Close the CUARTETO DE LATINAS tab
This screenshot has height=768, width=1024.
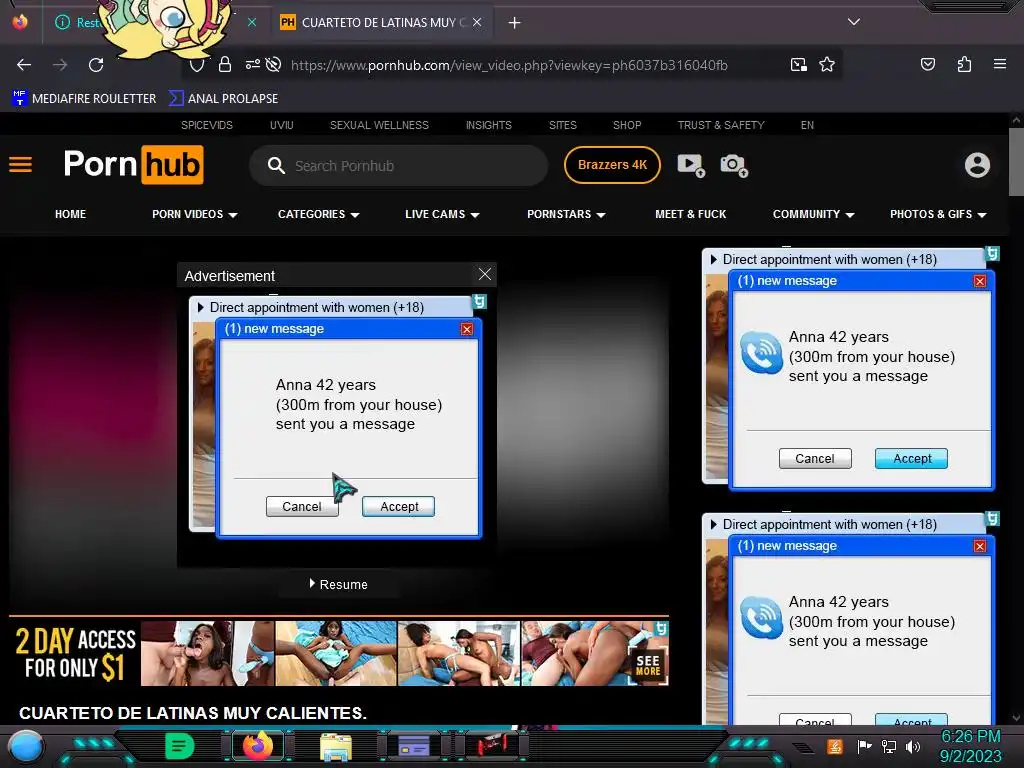[477, 22]
